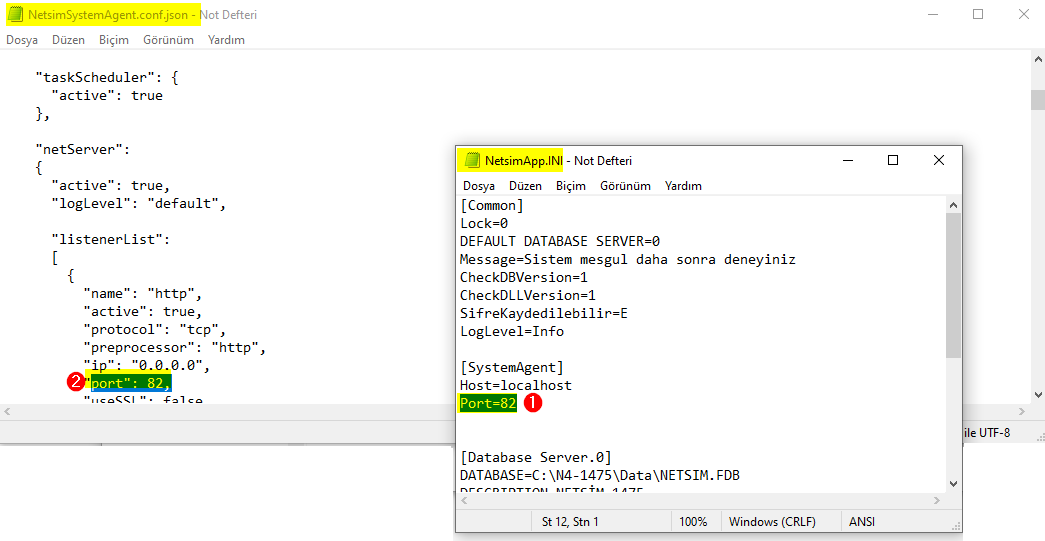Screen dimensions: 1045x541
Task: Maximize the NetsimApp.INI window
Action: tap(893, 161)
